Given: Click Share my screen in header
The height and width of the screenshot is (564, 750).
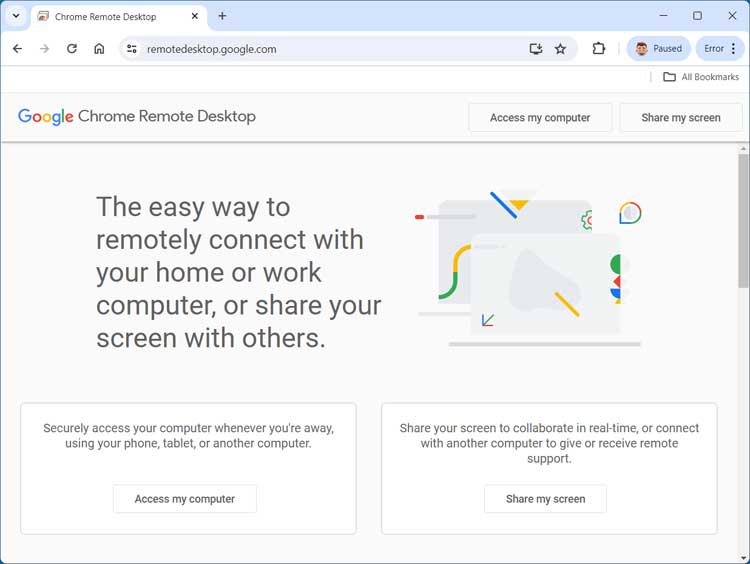Looking at the screenshot, I should point(681,118).
